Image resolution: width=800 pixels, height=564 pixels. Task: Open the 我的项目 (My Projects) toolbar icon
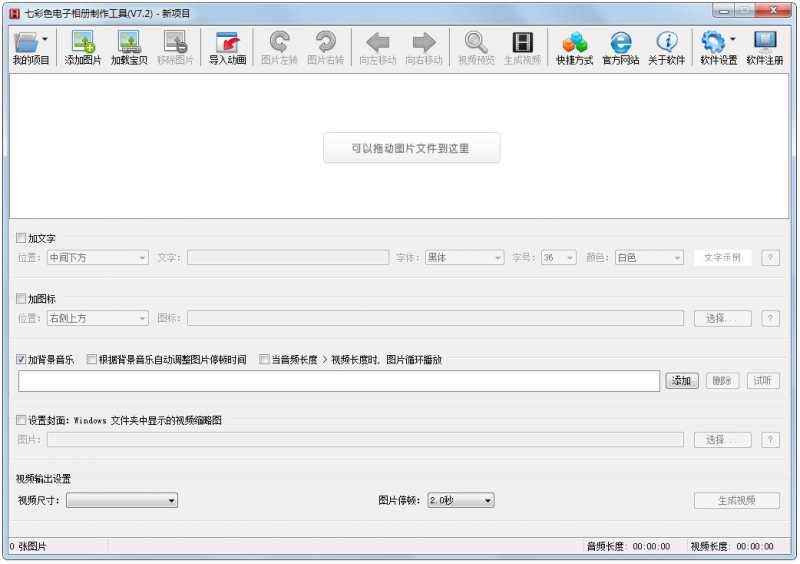pos(27,44)
